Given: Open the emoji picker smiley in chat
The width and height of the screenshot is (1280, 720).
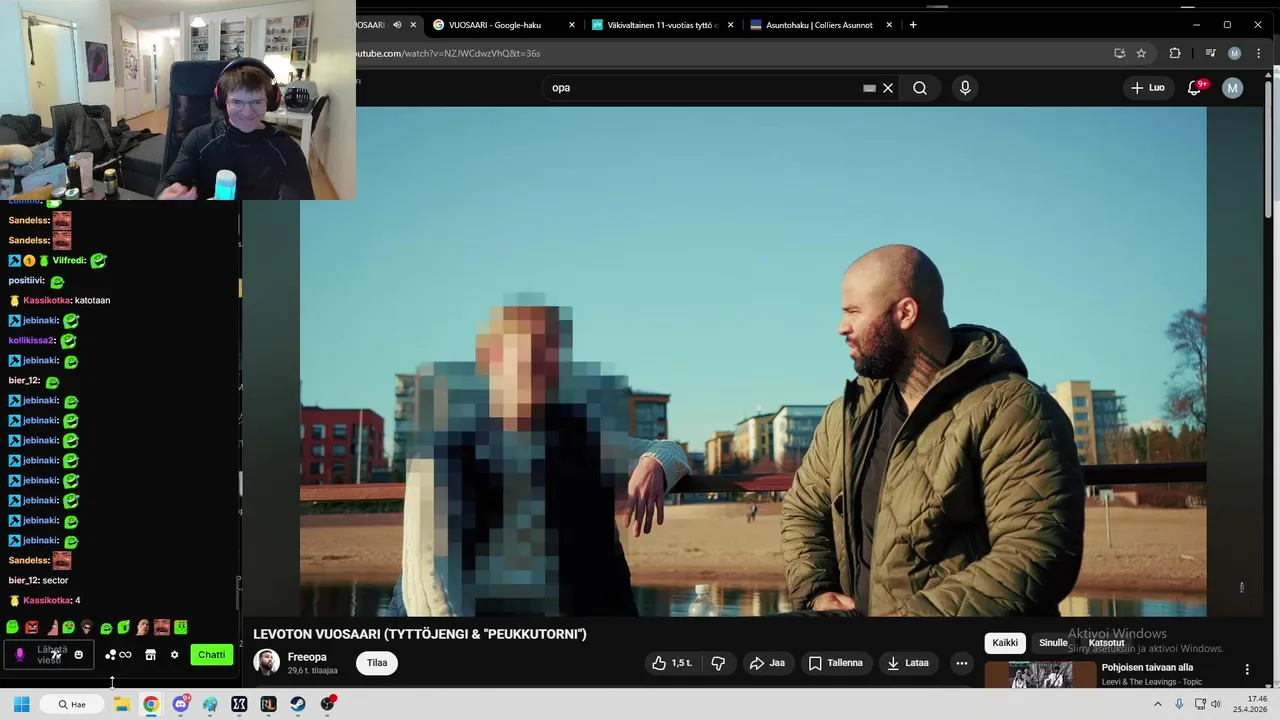Looking at the screenshot, I should [79, 655].
